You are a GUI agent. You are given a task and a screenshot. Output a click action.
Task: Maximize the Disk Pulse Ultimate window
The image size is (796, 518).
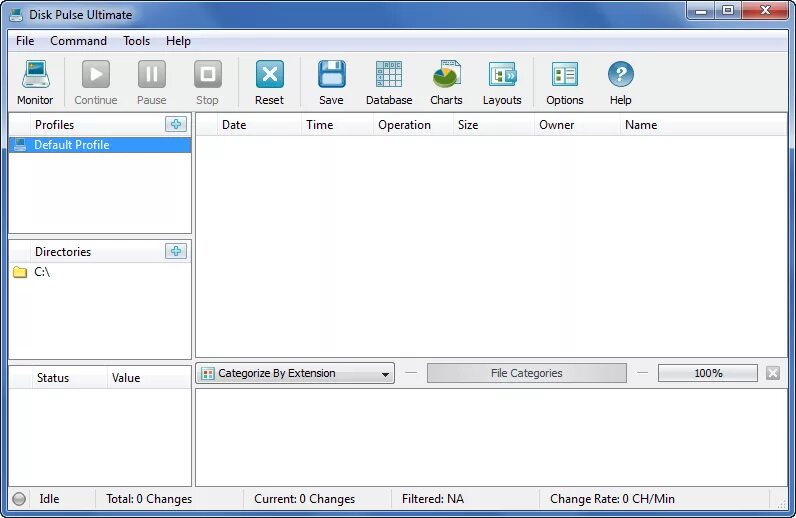click(x=728, y=10)
